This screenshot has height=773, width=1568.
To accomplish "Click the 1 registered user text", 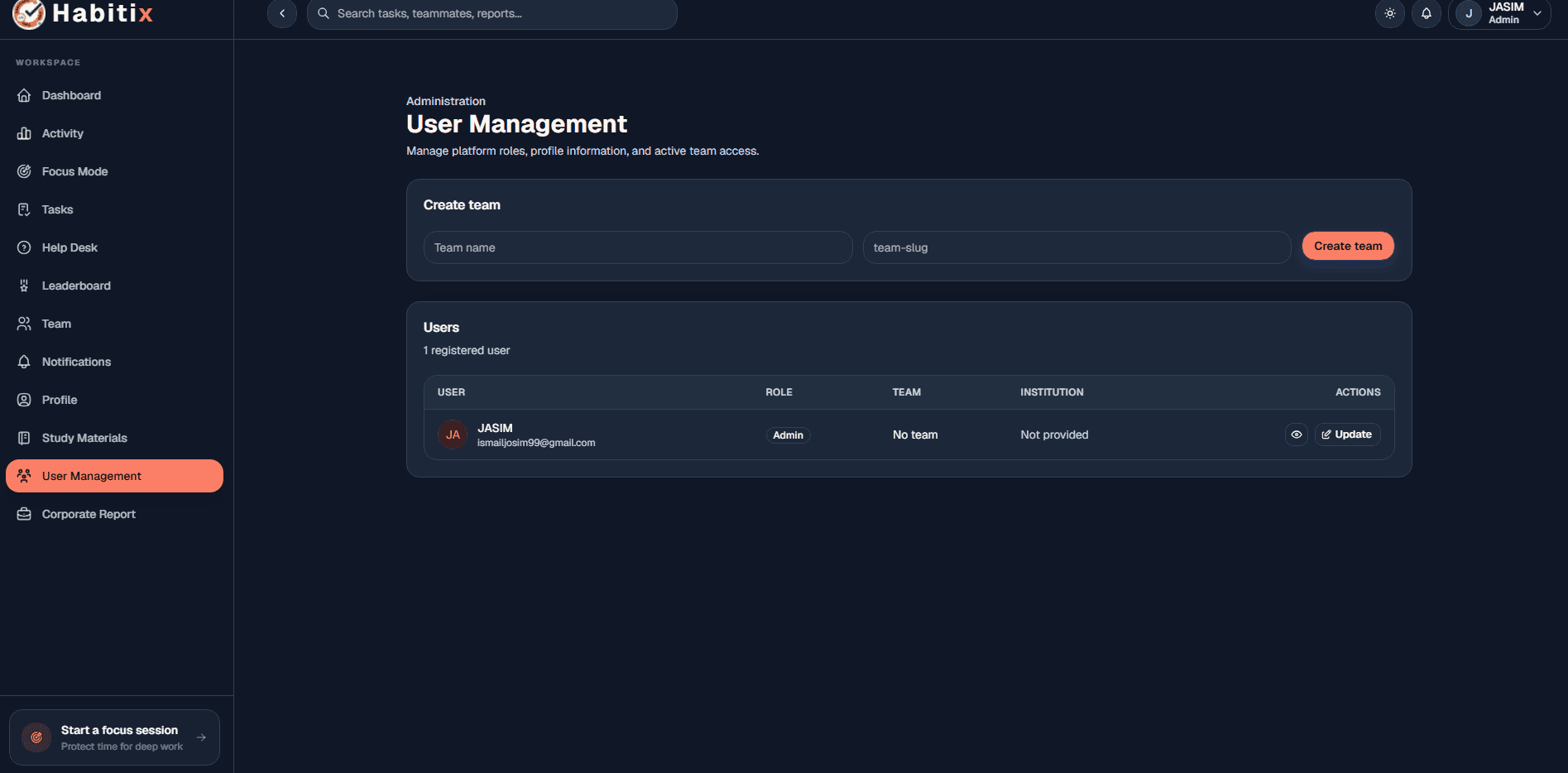I will tap(467, 350).
